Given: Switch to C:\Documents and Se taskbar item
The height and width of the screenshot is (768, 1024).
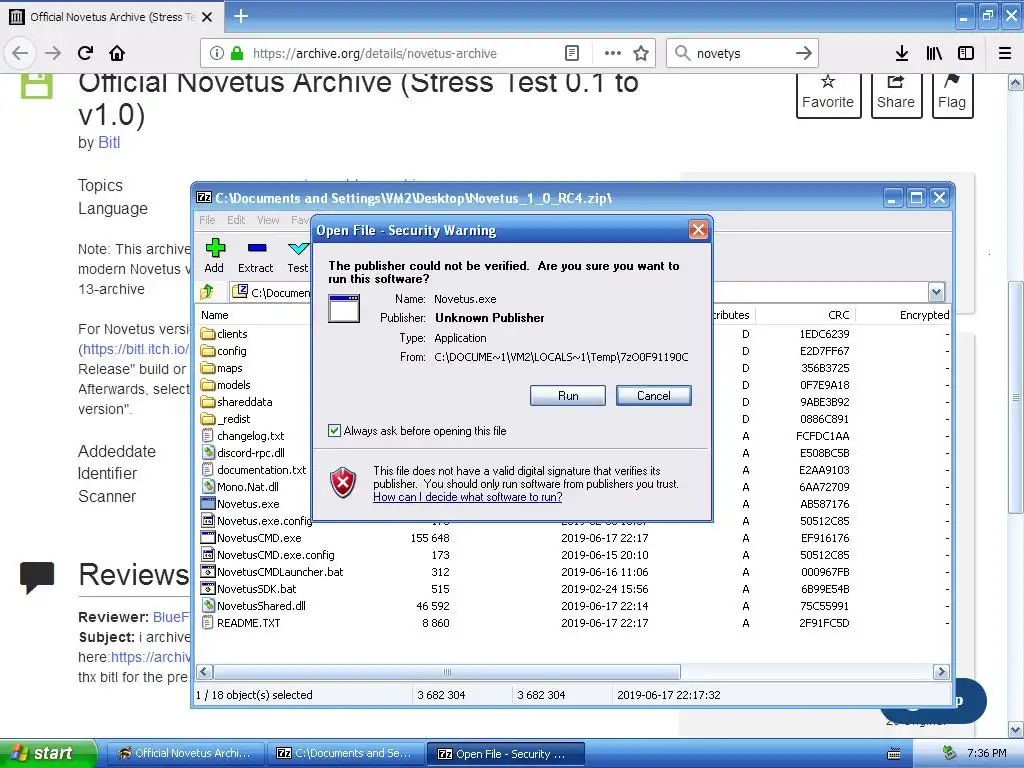Looking at the screenshot, I should (x=345, y=753).
